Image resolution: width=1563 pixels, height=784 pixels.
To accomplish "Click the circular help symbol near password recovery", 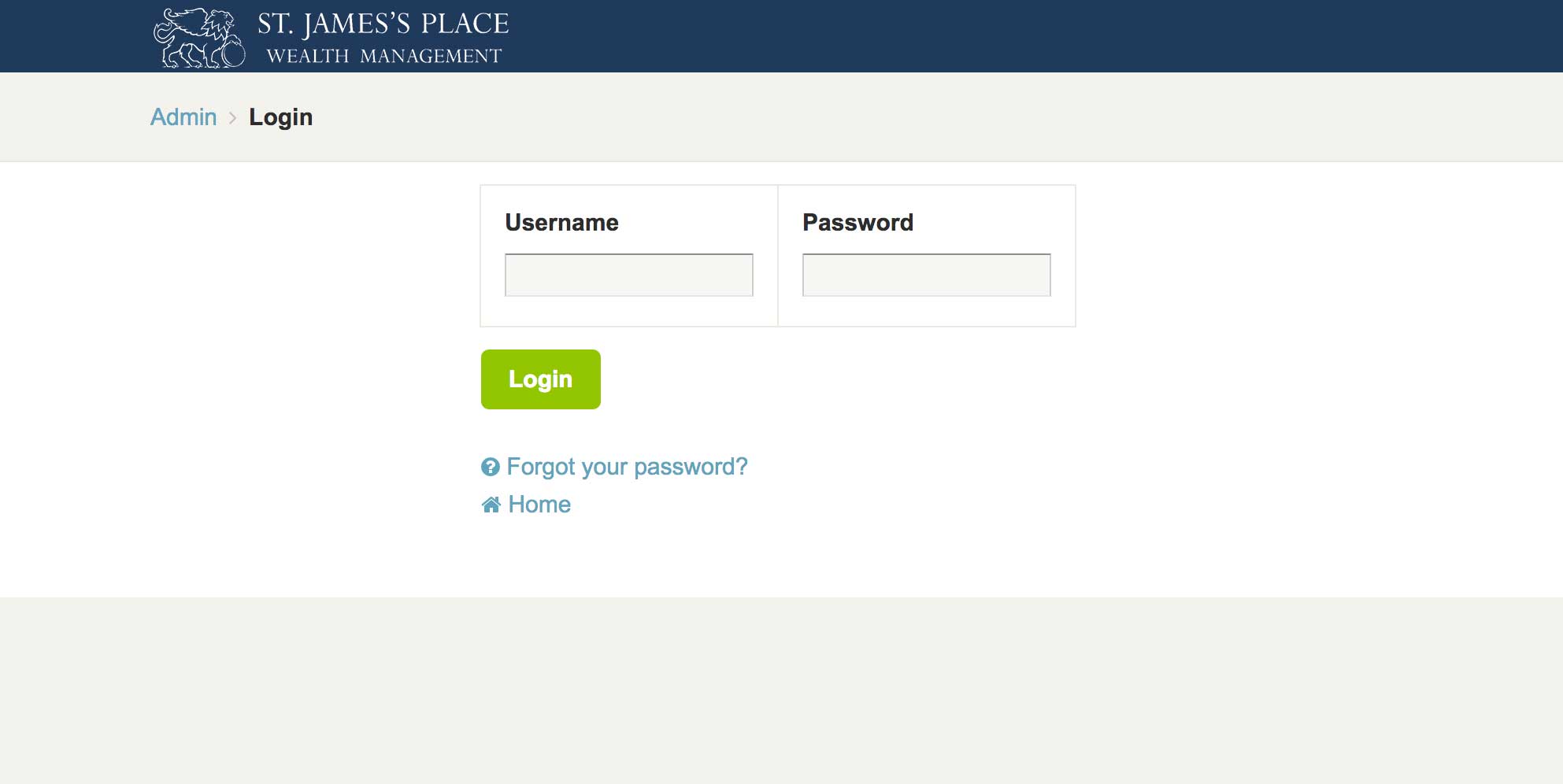I will [x=490, y=467].
